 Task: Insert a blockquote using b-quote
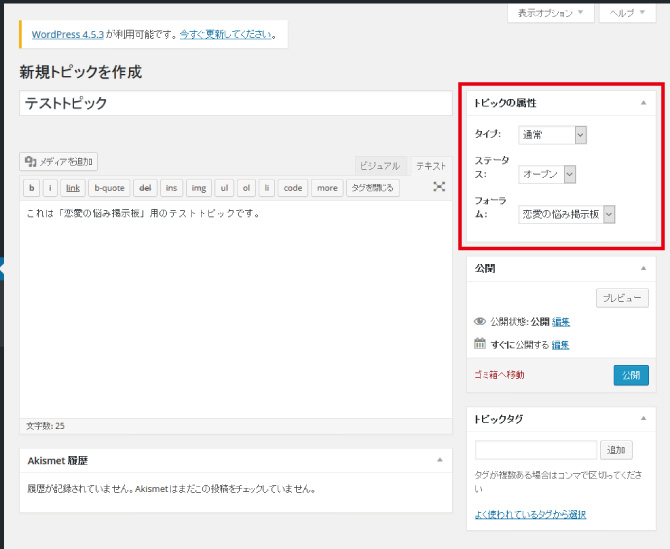(x=109, y=188)
